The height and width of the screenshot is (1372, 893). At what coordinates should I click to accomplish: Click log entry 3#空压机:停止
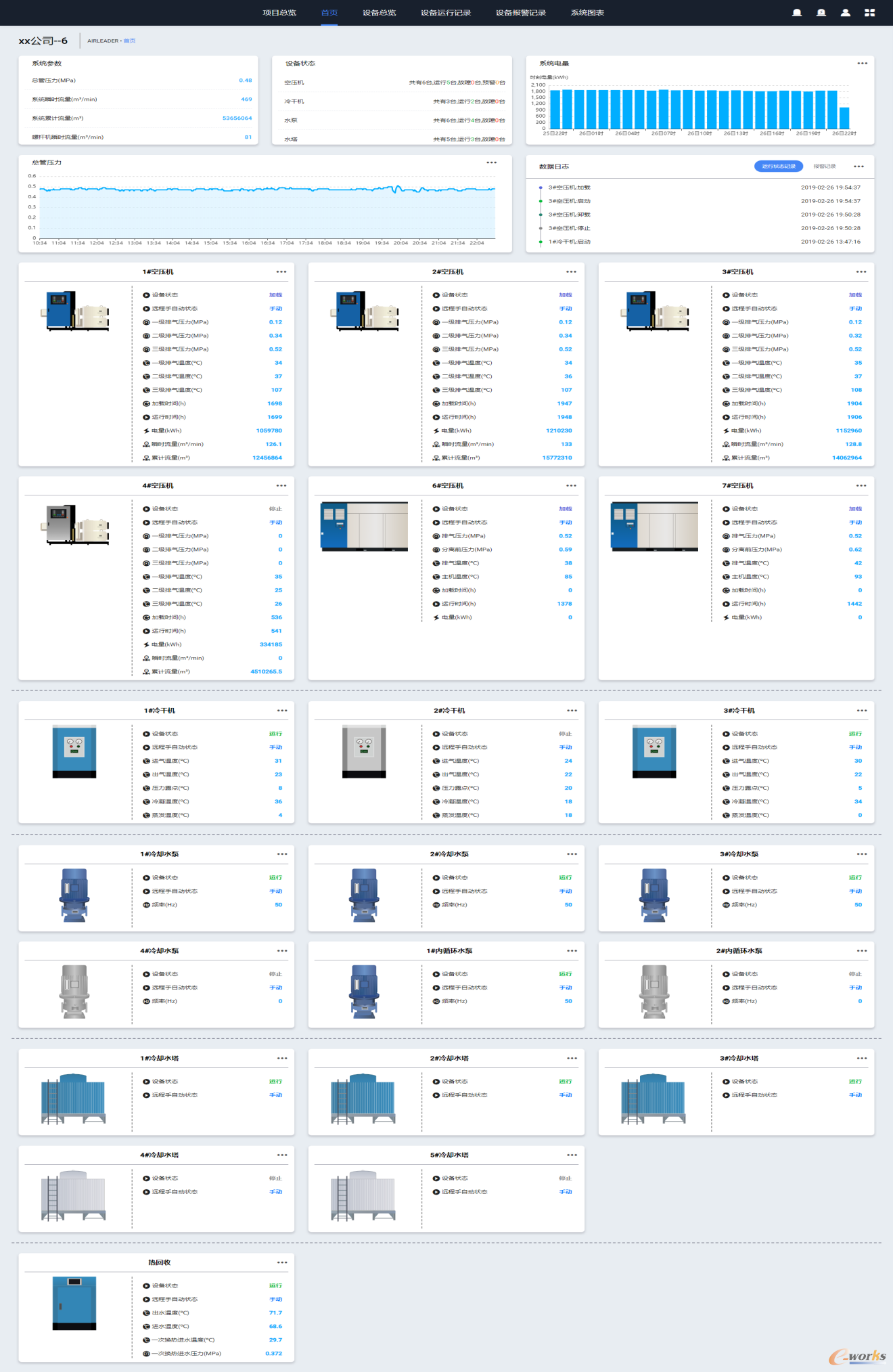[570, 228]
